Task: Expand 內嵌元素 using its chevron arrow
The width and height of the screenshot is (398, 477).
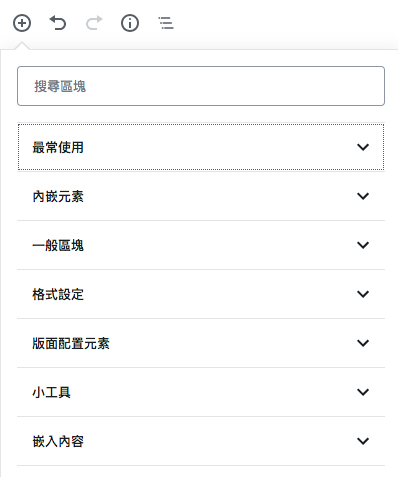Action: pos(363,196)
